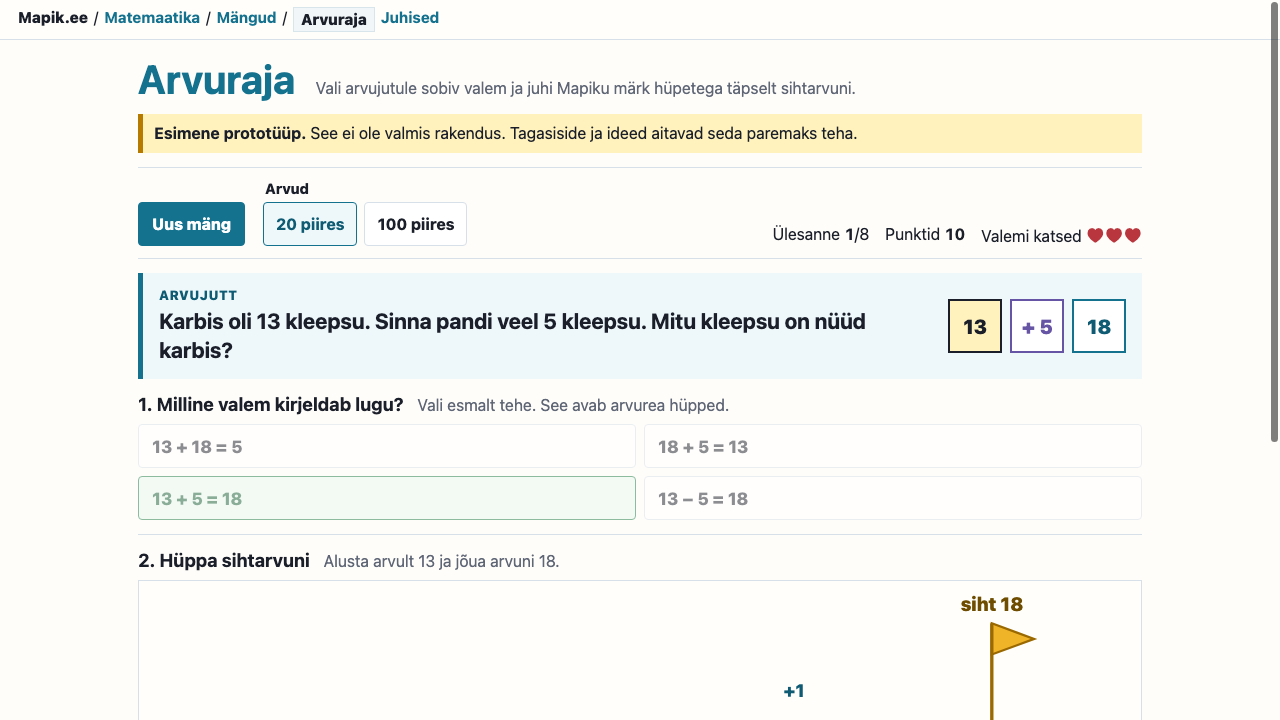Switch to the 100 piires number range
The width and height of the screenshot is (1280, 720).
click(416, 224)
